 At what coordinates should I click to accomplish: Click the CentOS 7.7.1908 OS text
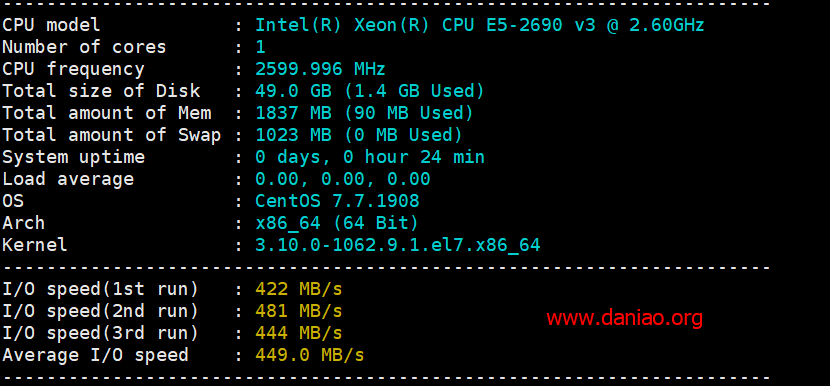click(337, 201)
